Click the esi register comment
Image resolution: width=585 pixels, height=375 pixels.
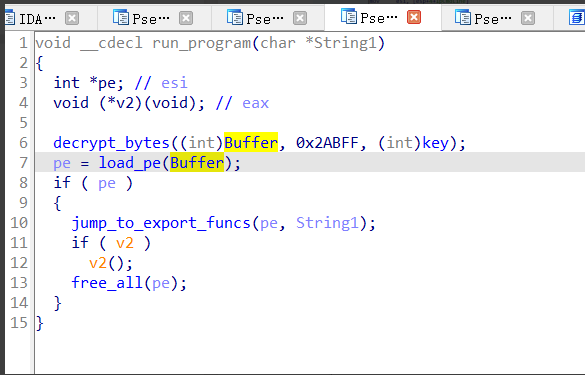coord(174,83)
